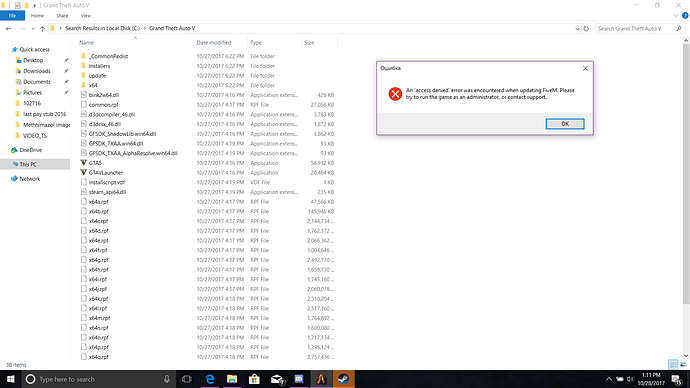Open recent locations dropdown arrow
The height and width of the screenshot is (388, 690).
pyautogui.click(x=33, y=29)
